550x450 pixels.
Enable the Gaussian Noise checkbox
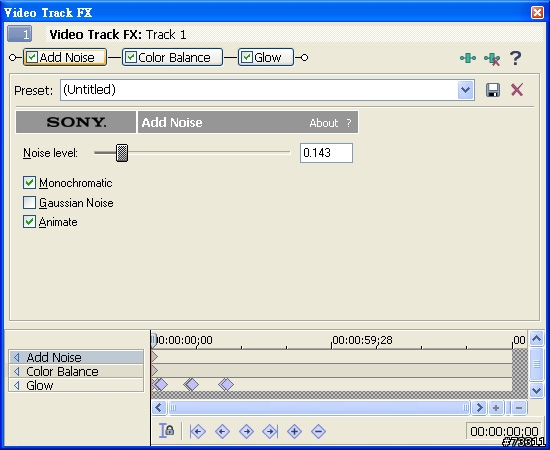coord(29,202)
